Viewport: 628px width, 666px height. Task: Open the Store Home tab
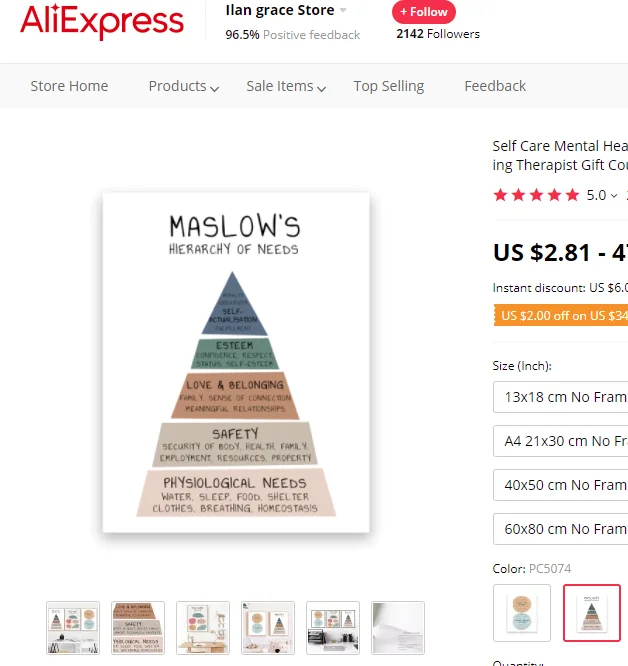69,86
